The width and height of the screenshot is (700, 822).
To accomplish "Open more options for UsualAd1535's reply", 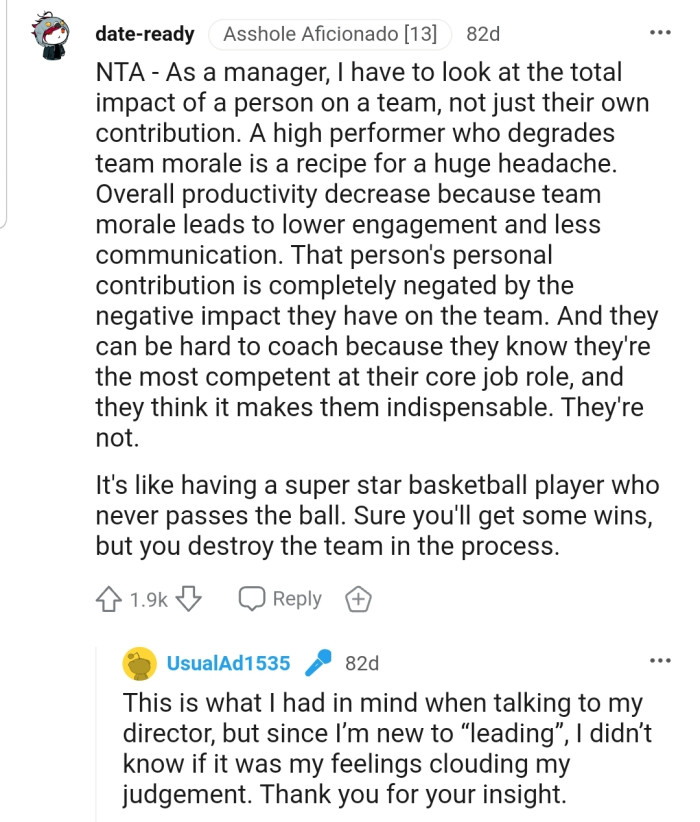I will [660, 661].
